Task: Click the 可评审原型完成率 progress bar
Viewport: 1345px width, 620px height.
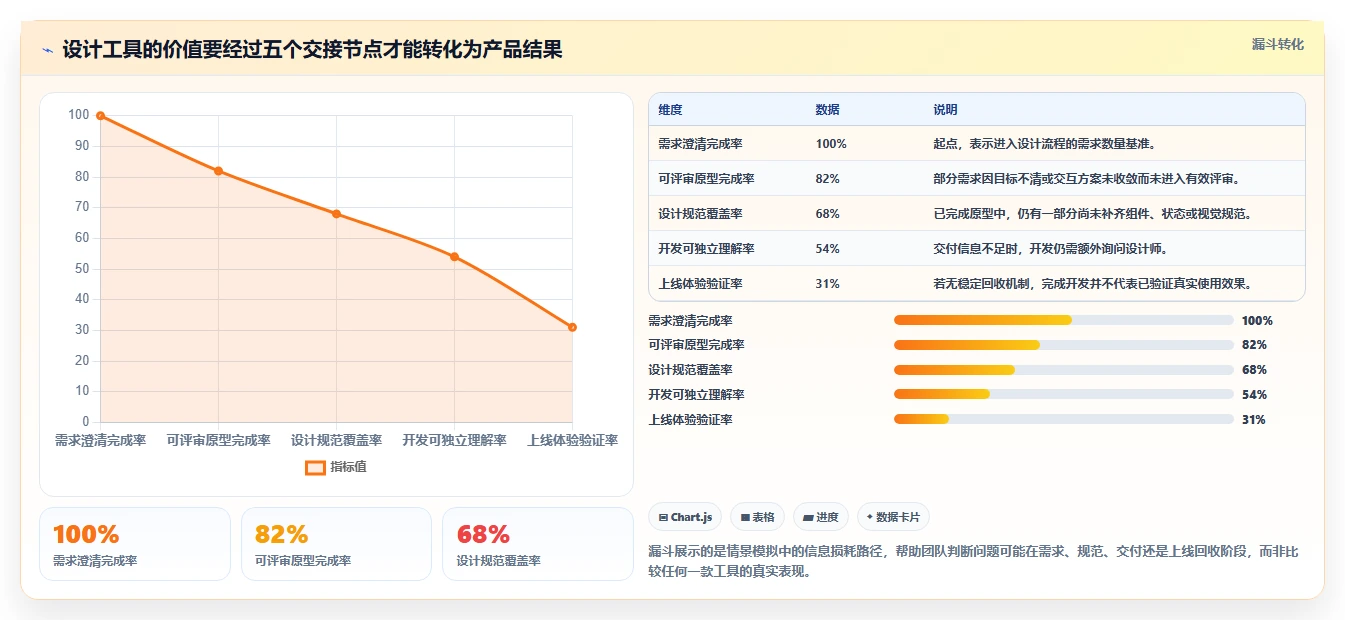Action: point(1063,345)
